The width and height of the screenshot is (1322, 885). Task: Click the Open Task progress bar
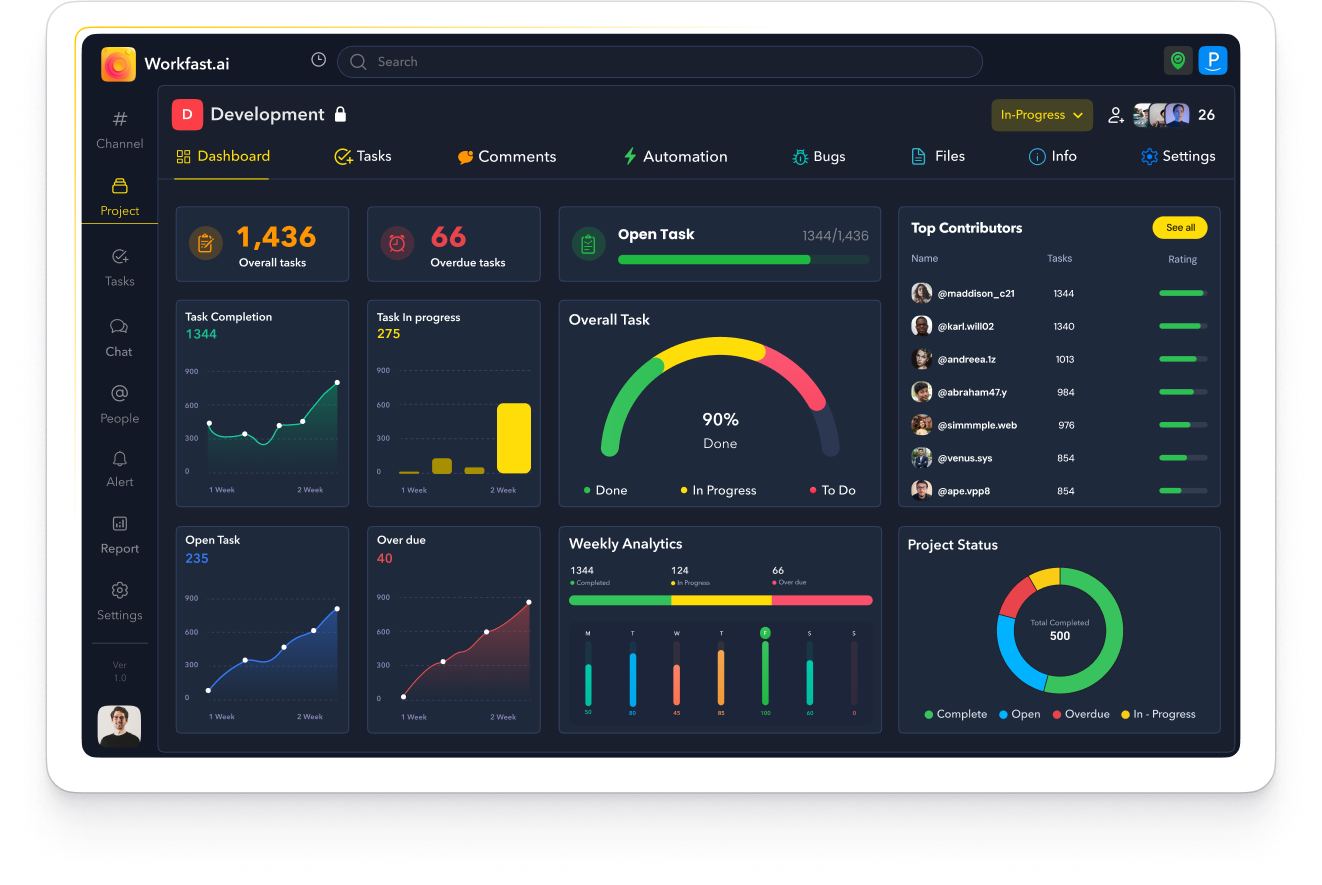click(x=743, y=259)
